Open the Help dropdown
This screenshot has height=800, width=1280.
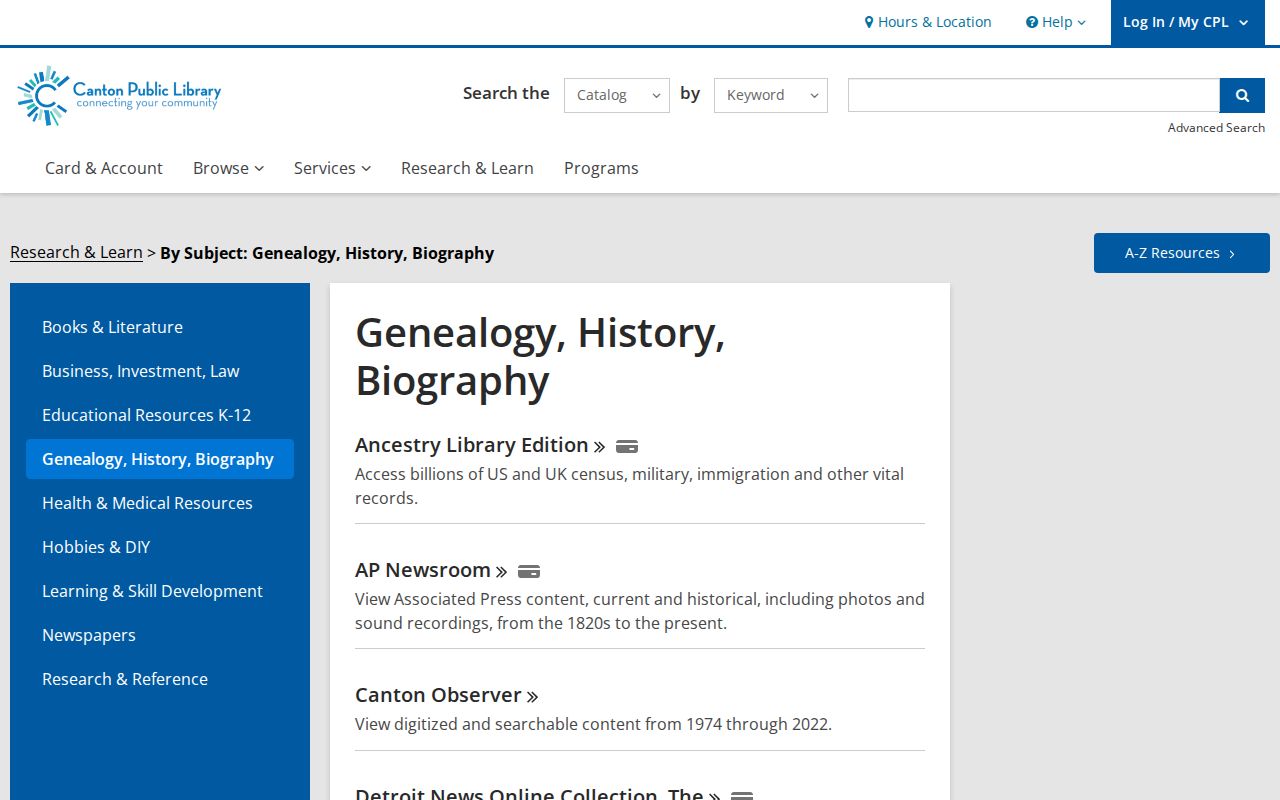1055,22
